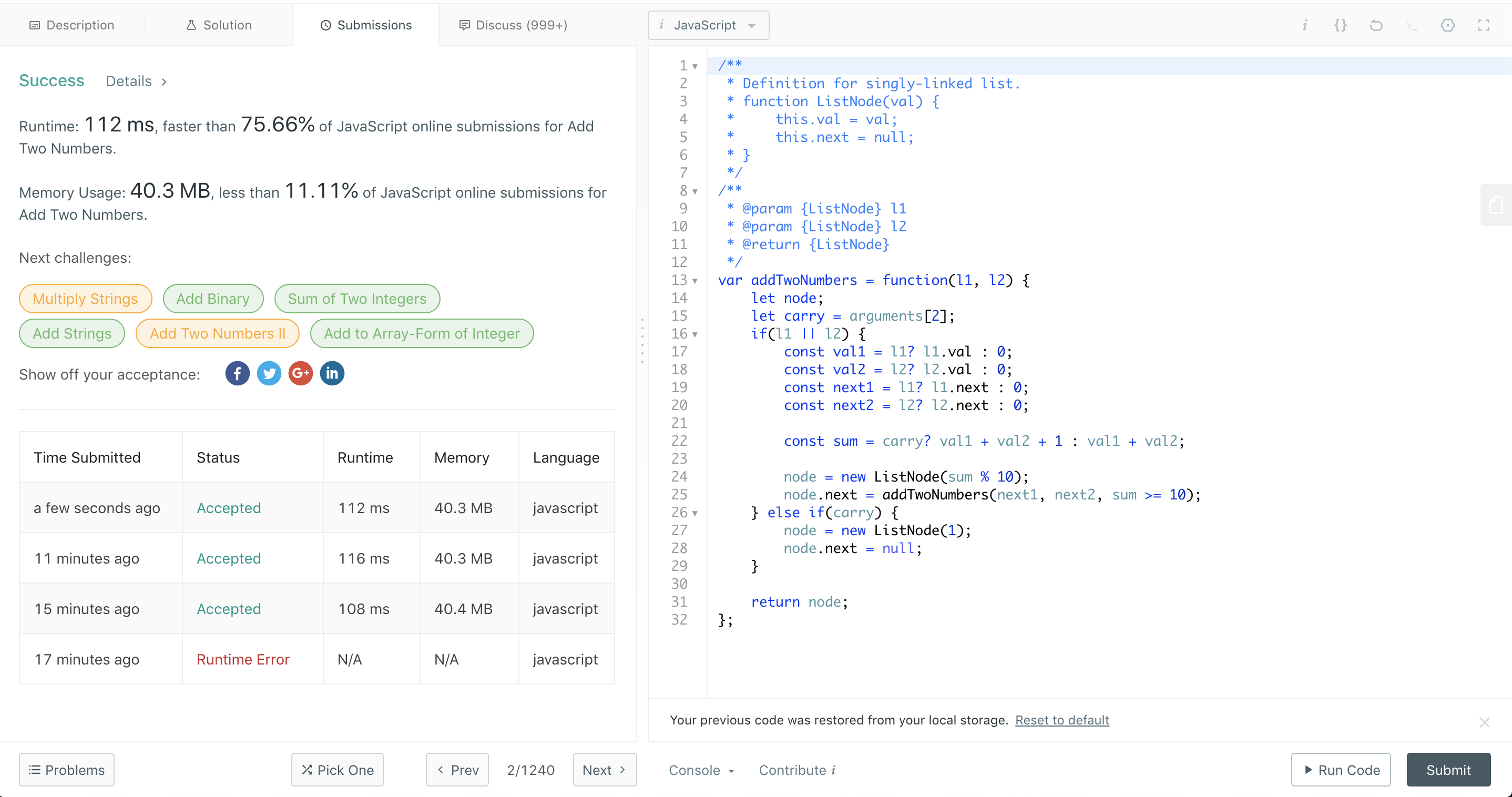Share acceptance via Google Plus icon
The image size is (1512, 797).
tap(301, 373)
